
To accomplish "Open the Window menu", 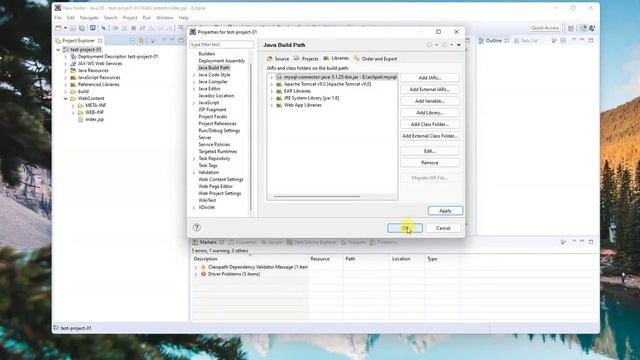I will point(164,18).
